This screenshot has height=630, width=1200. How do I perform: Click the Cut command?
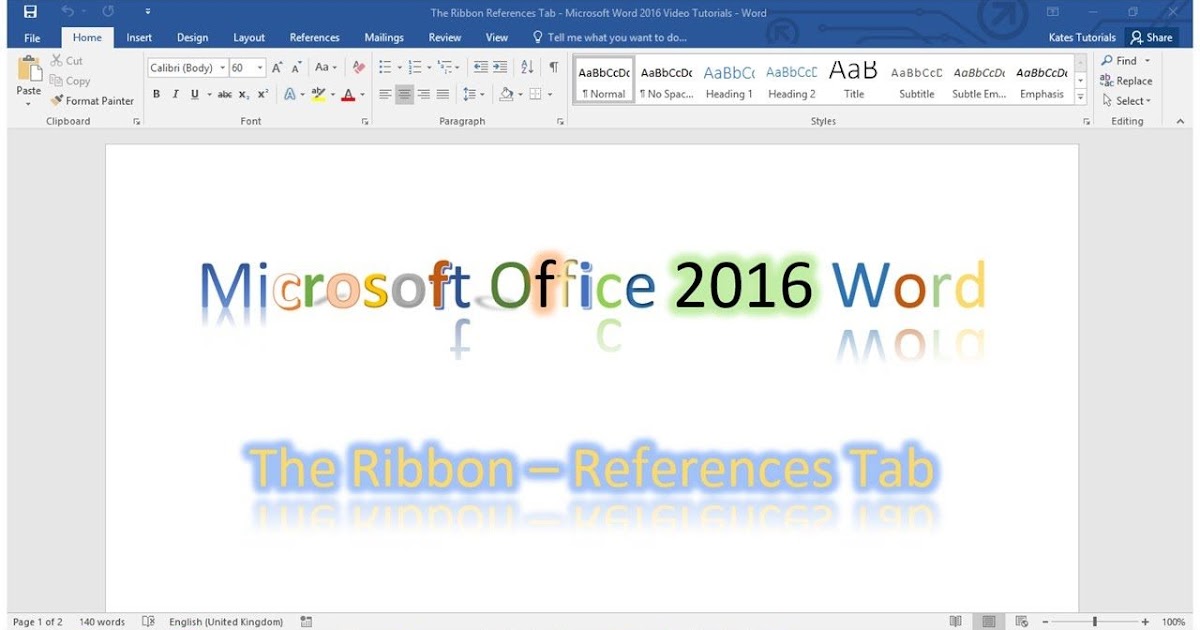pos(67,61)
